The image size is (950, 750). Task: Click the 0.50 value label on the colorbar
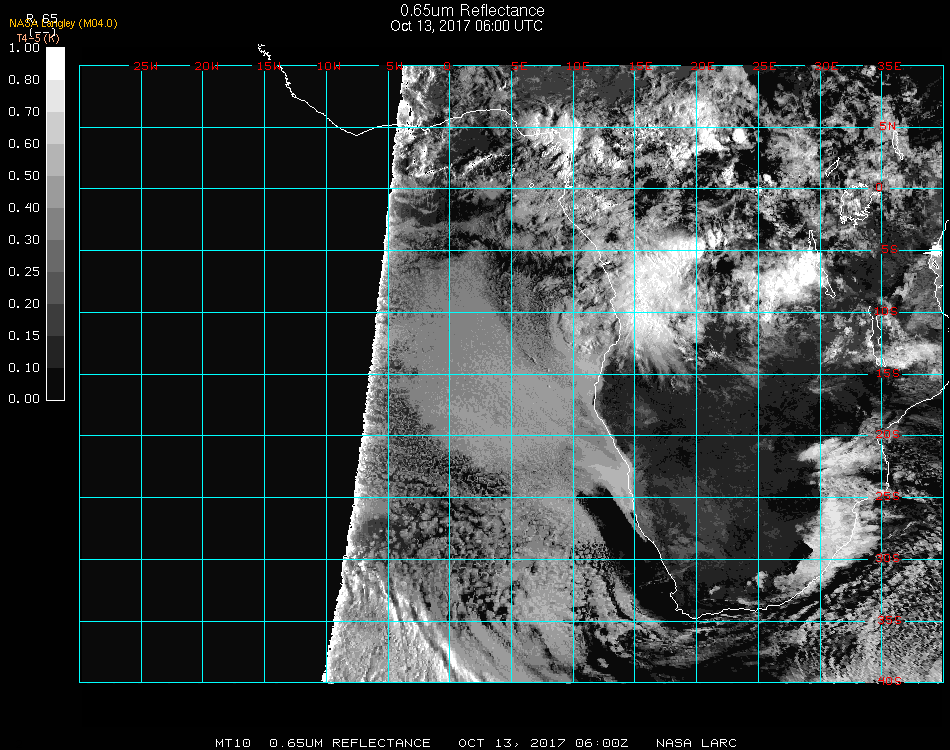click(x=24, y=176)
